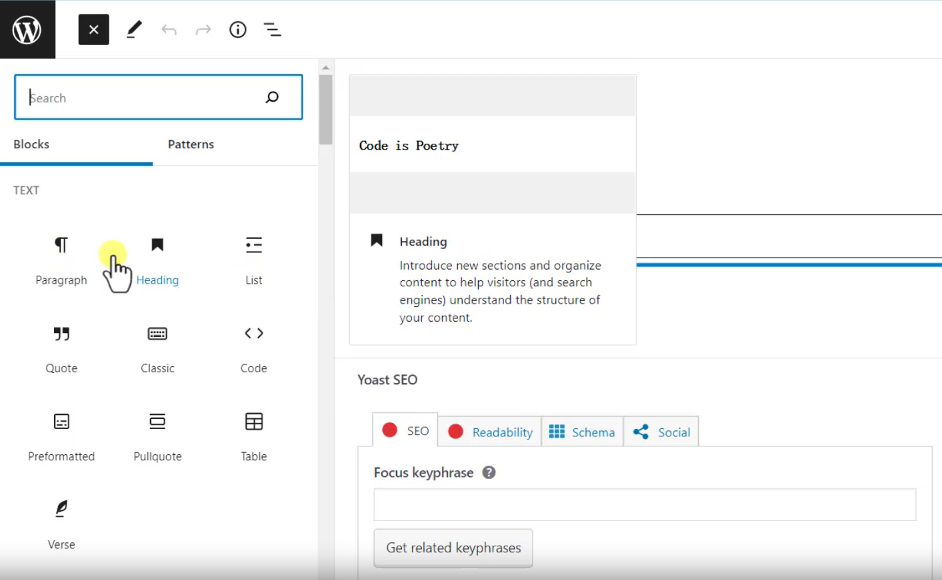Screen dimensions: 942x580
Task: Insert a Heading block
Action: tap(157, 259)
